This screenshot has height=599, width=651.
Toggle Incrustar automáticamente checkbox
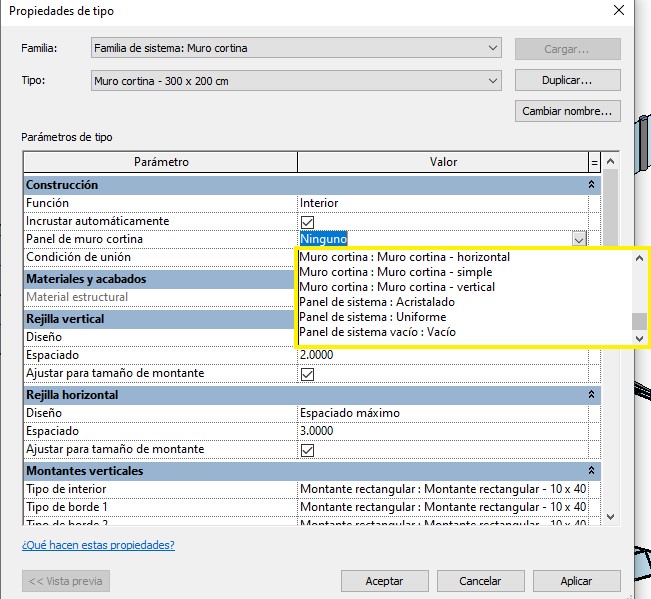[x=308, y=221]
